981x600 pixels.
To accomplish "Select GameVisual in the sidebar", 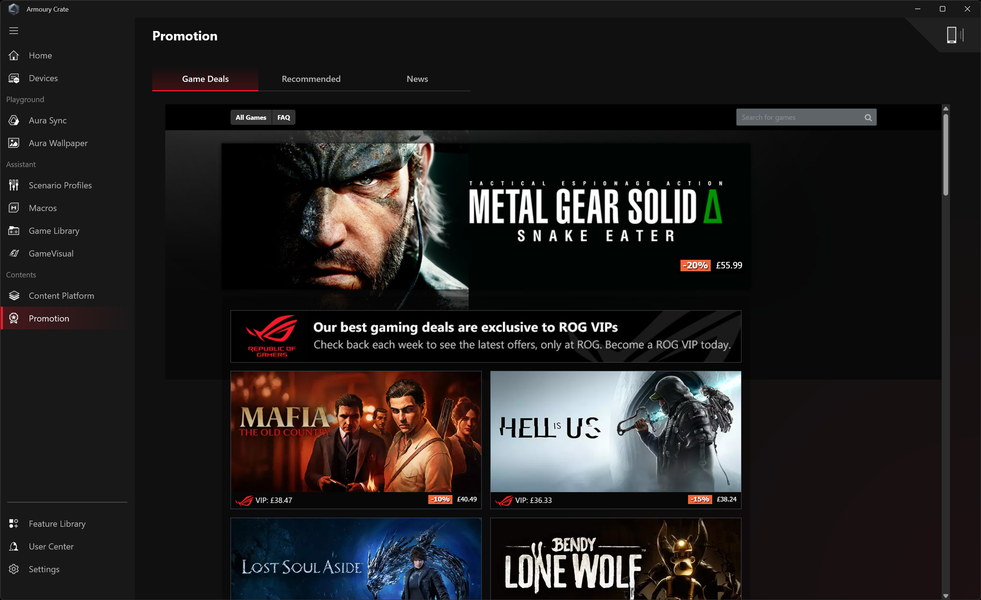I will (68, 253).
